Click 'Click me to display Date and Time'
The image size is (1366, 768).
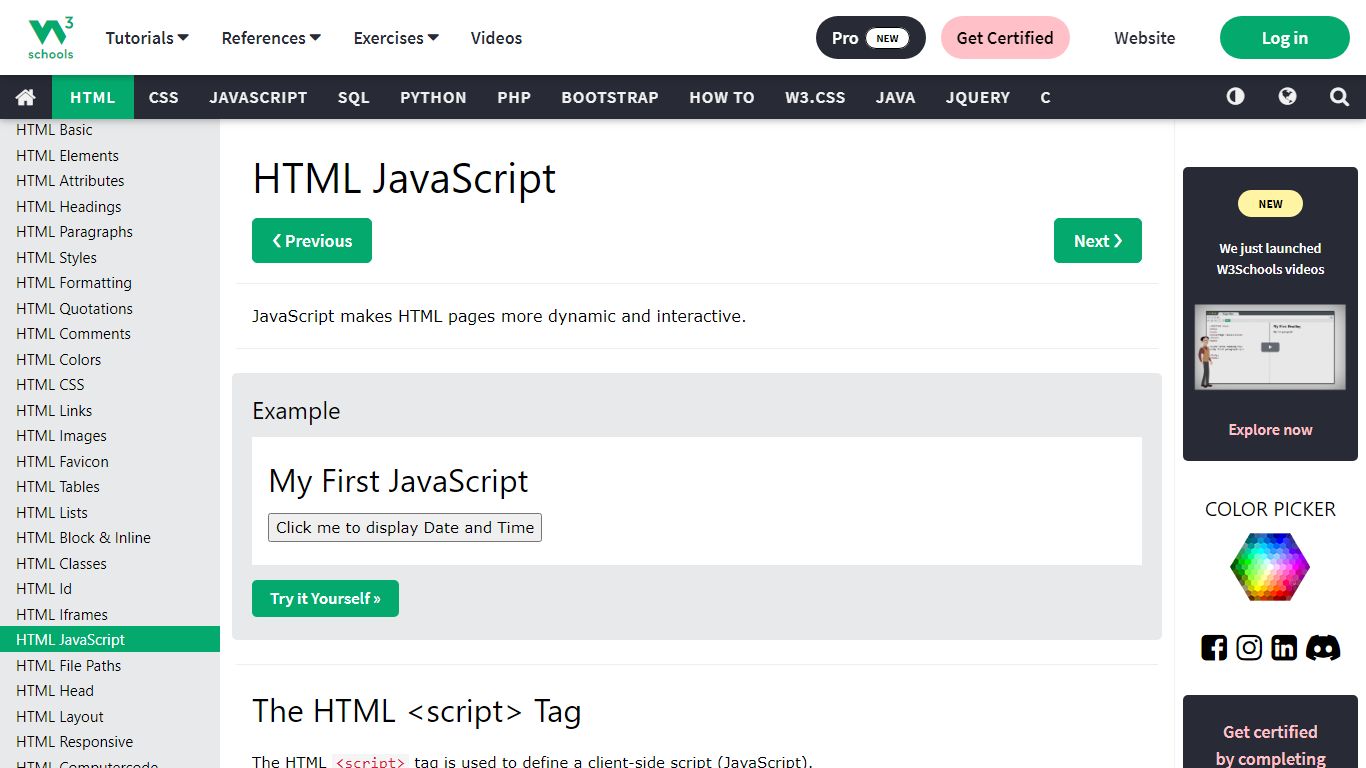pos(405,528)
